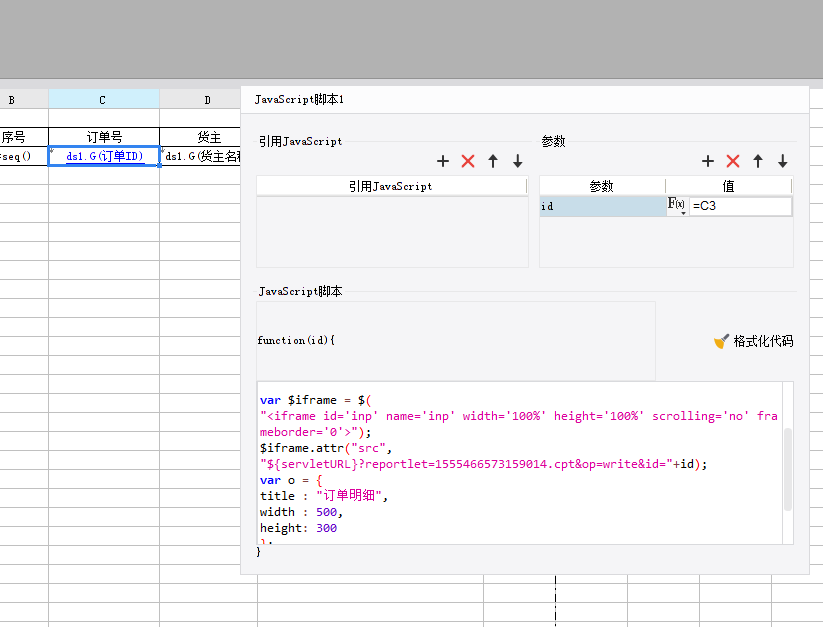Screen dimensions: 823x627
Task: Open the F(x) formula type dropdown
Action: click(x=677, y=206)
